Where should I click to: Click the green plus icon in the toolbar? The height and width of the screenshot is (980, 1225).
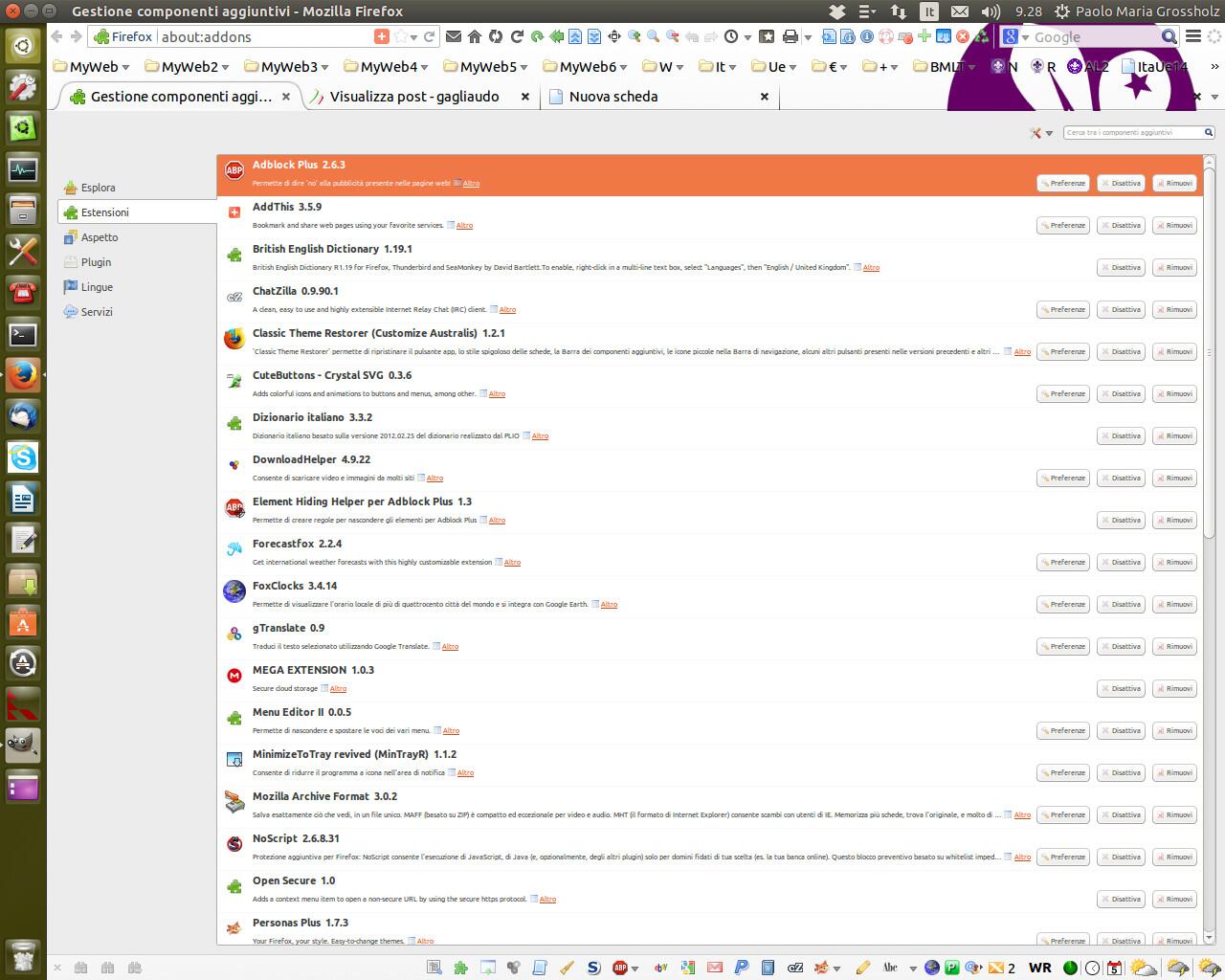coord(924,36)
